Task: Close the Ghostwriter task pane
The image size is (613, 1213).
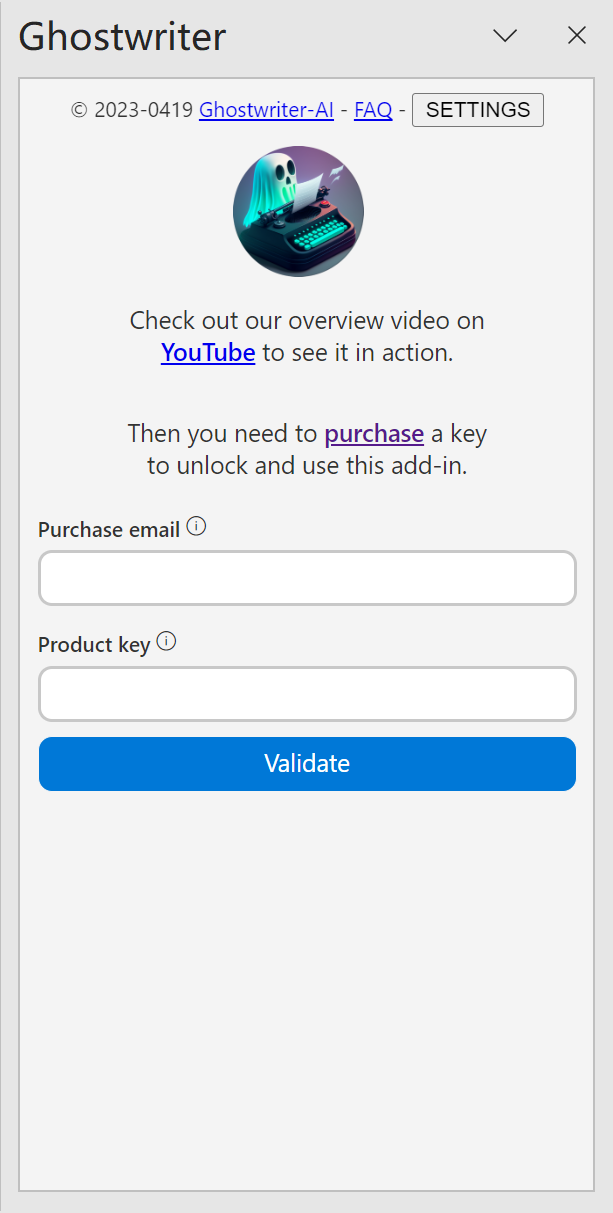Action: point(577,36)
